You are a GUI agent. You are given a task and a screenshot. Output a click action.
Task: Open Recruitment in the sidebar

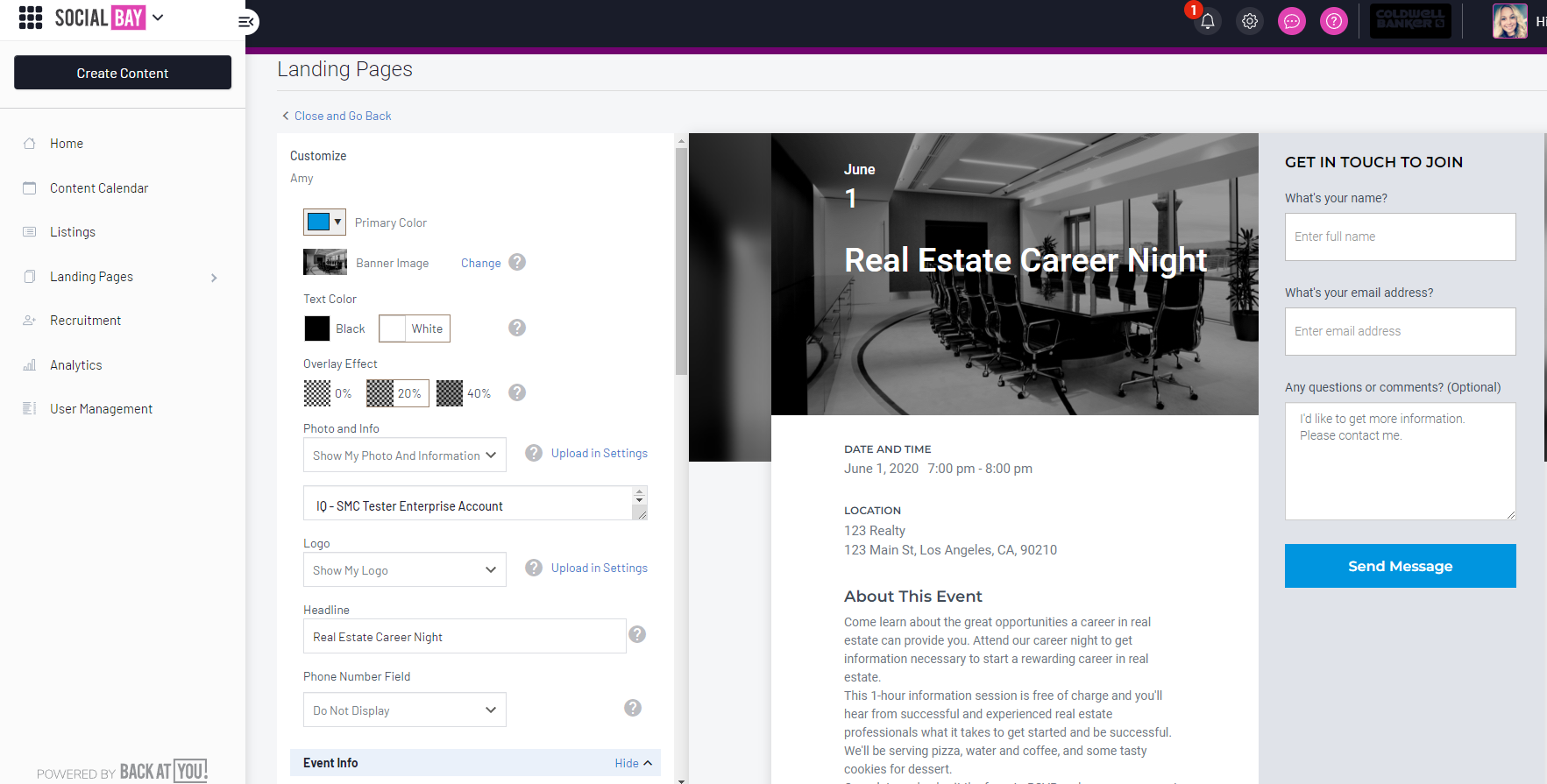(86, 321)
